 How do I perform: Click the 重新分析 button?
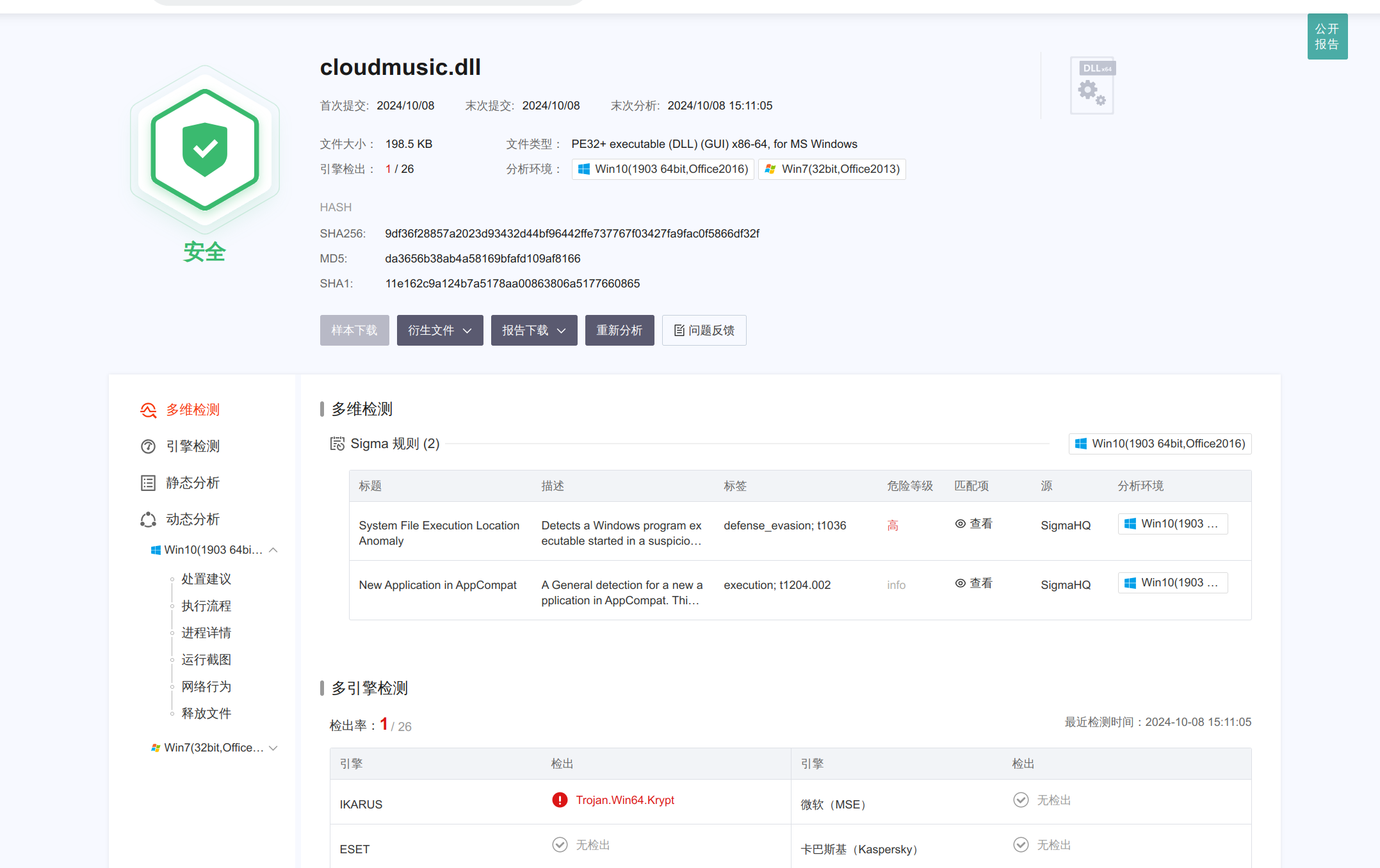619,330
